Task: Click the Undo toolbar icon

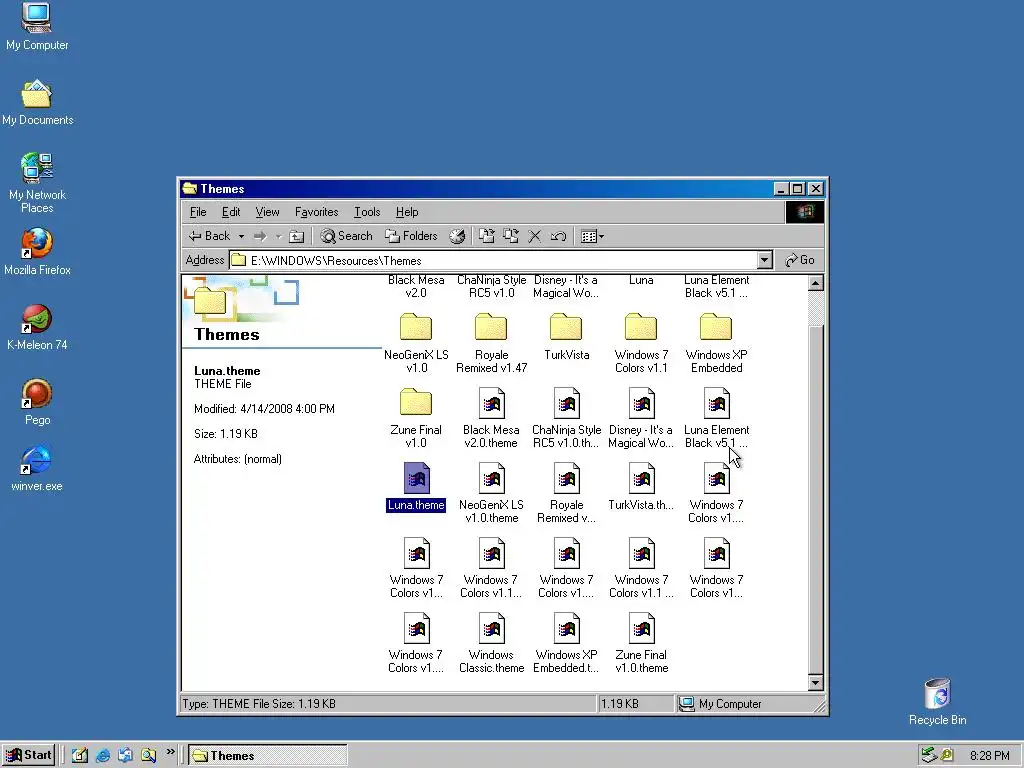Action: click(558, 236)
